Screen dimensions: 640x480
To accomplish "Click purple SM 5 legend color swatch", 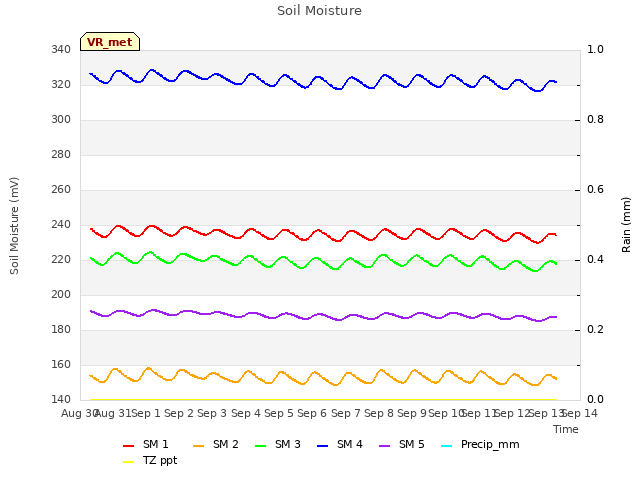I will click(384, 446).
